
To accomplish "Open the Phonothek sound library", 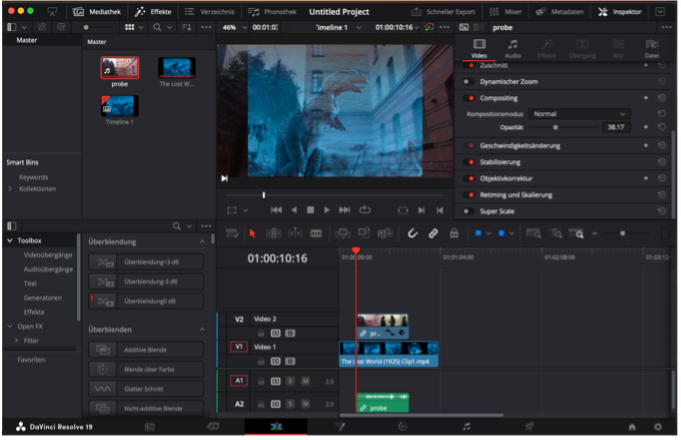I will [272, 12].
